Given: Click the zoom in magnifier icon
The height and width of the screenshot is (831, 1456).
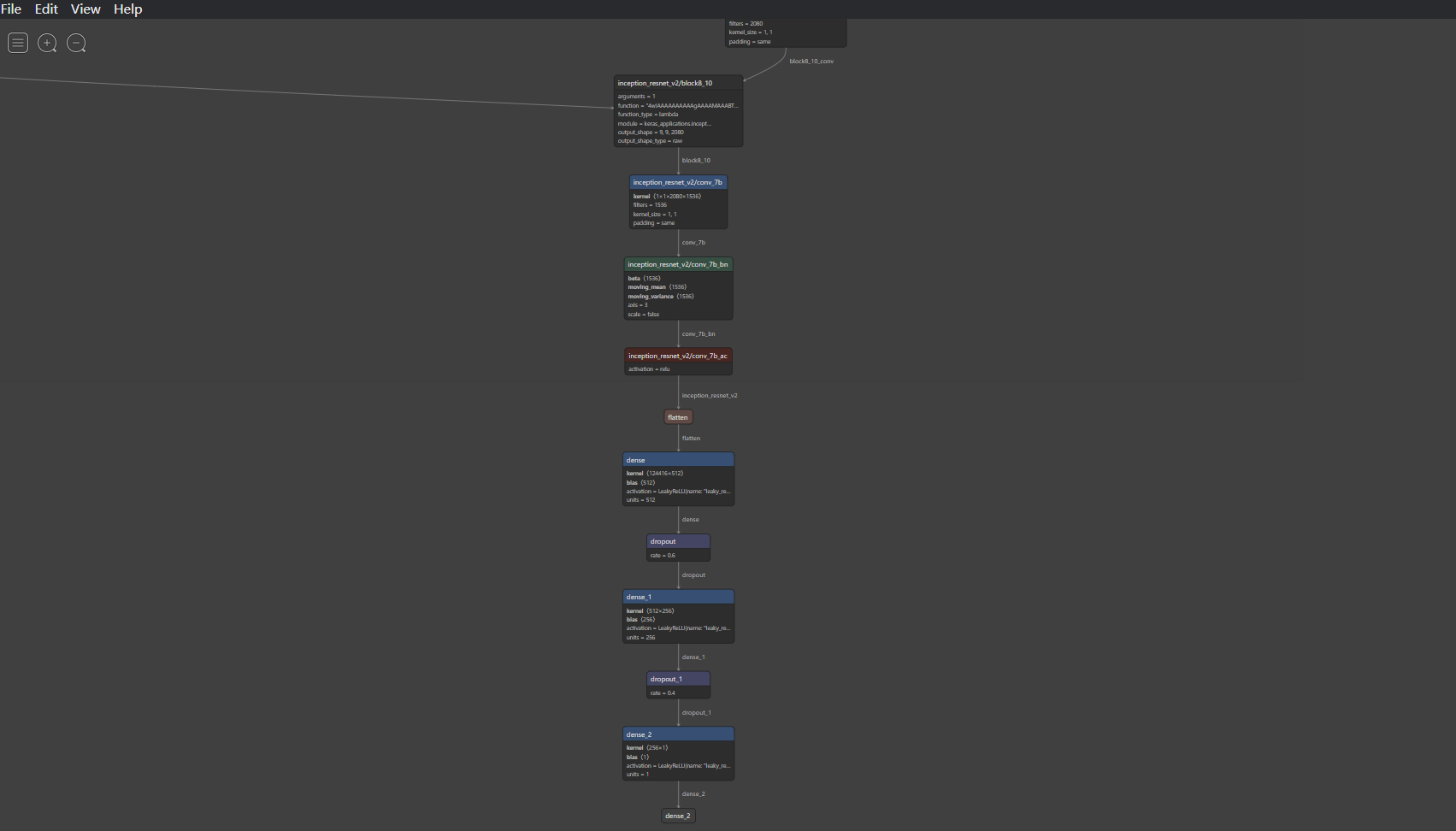Looking at the screenshot, I should click(x=47, y=43).
